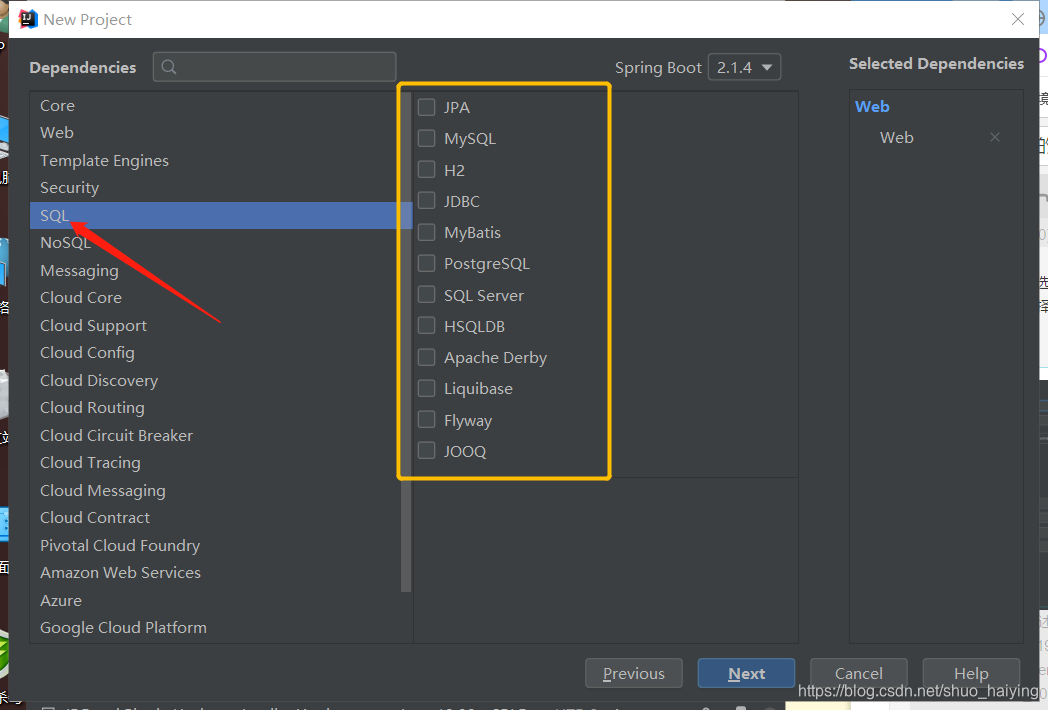Viewport: 1048px width, 710px height.
Task: Select the Cloud Messaging category
Action: tap(221, 491)
